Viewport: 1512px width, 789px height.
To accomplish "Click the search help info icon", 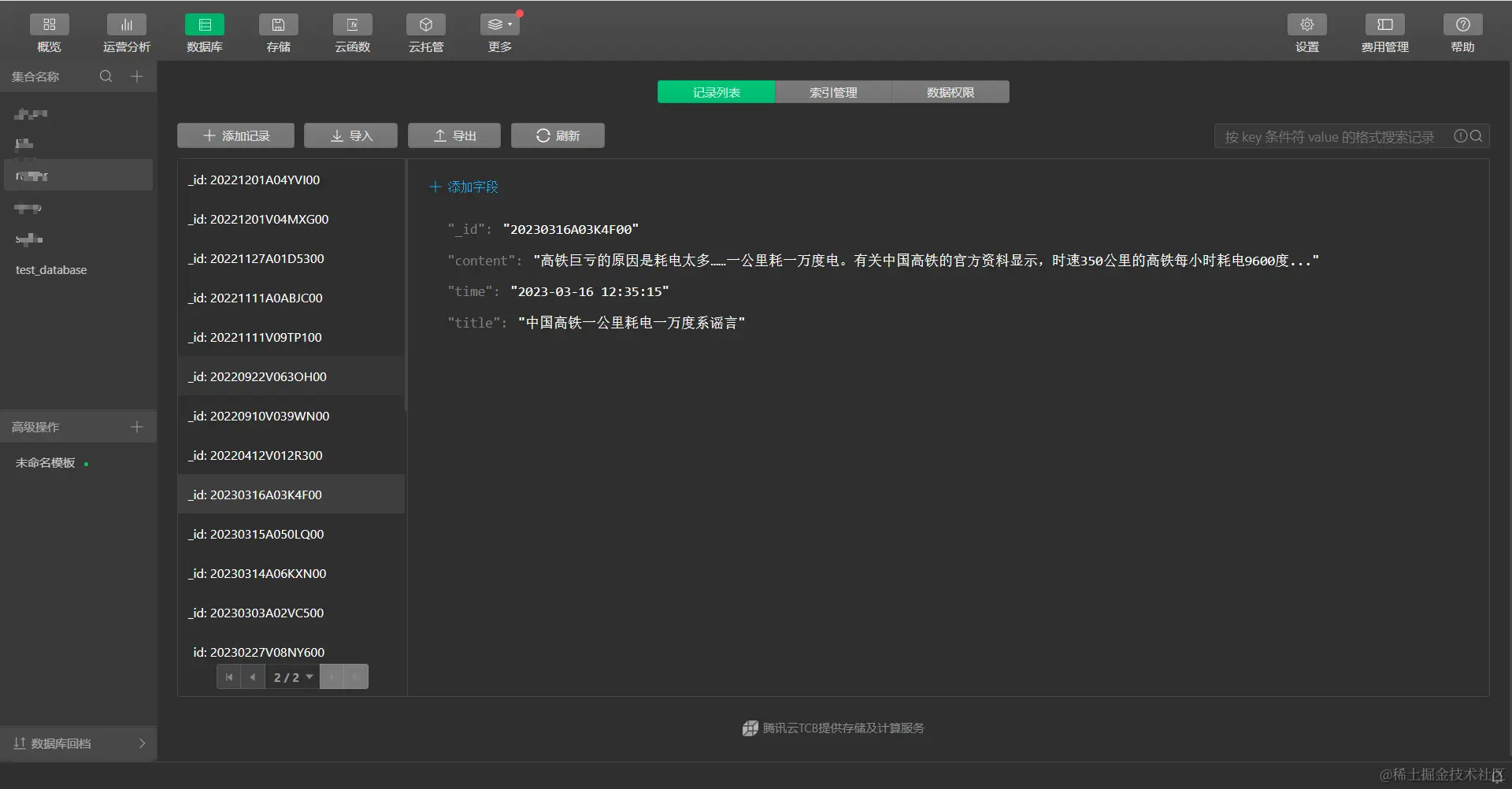I will coord(1460,136).
